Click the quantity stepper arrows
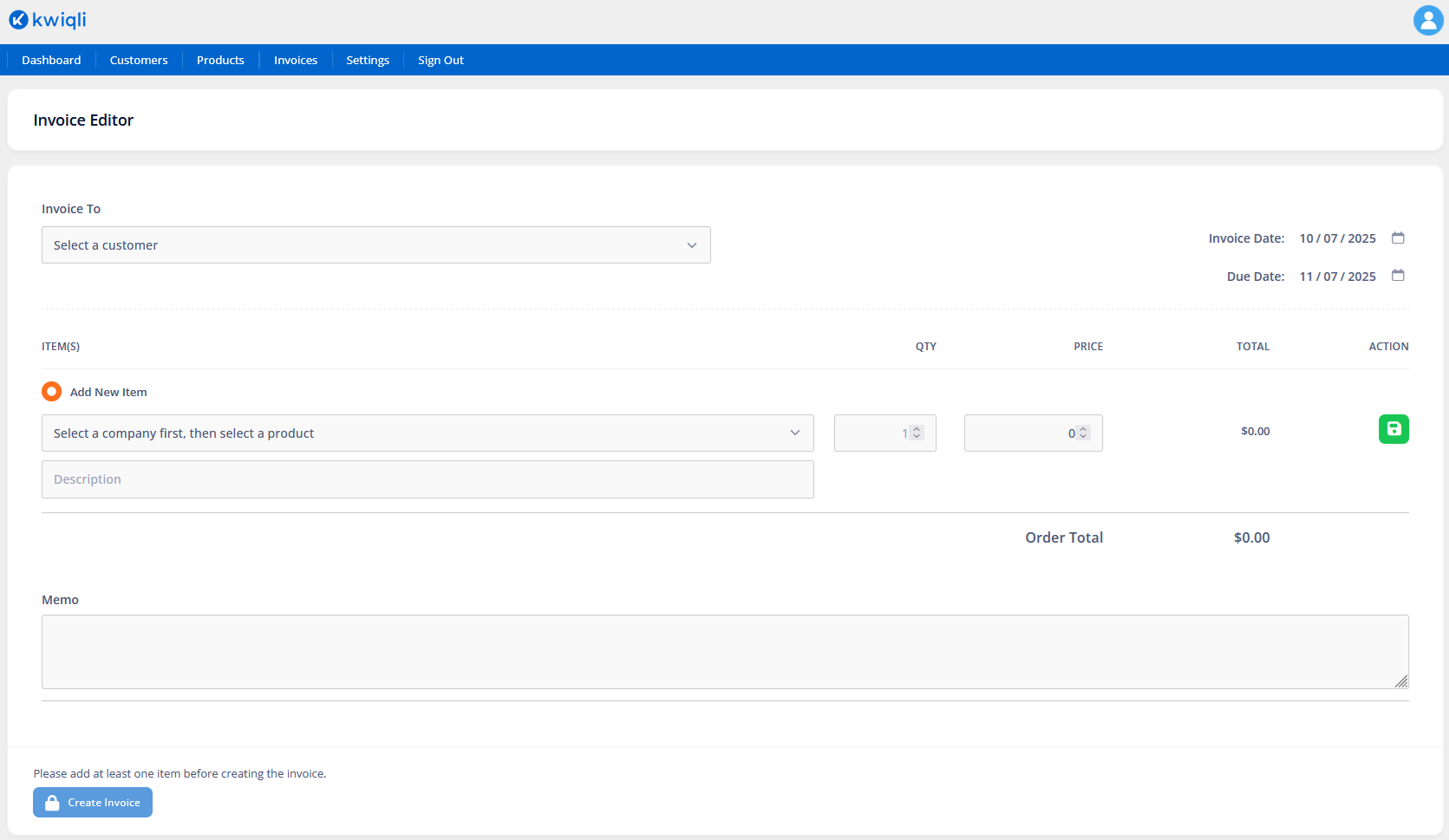 pos(917,433)
